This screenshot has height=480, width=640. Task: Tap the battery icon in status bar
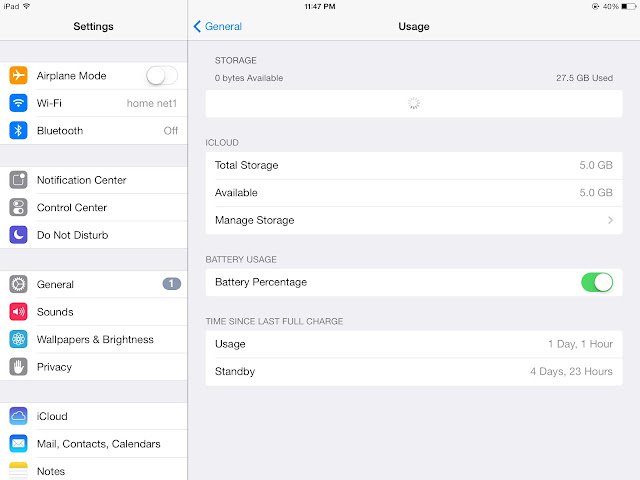pos(629,7)
